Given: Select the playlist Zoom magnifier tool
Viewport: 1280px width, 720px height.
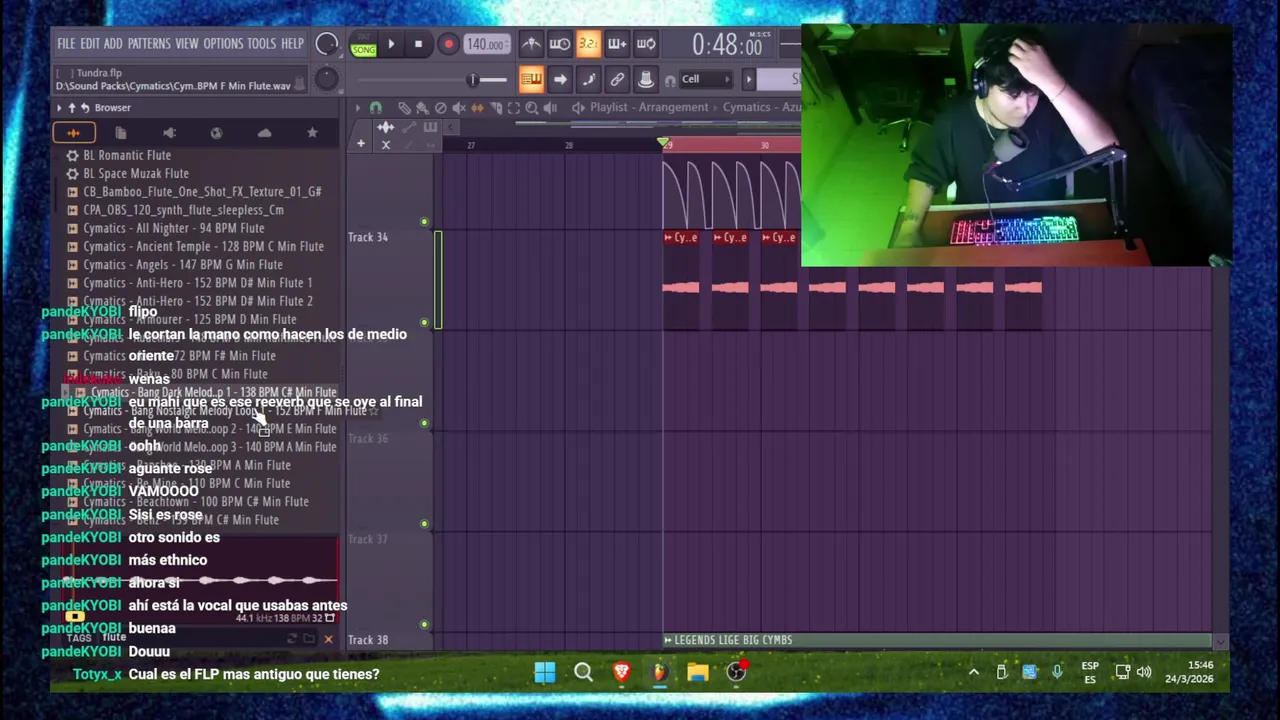Looking at the screenshot, I should [532, 107].
